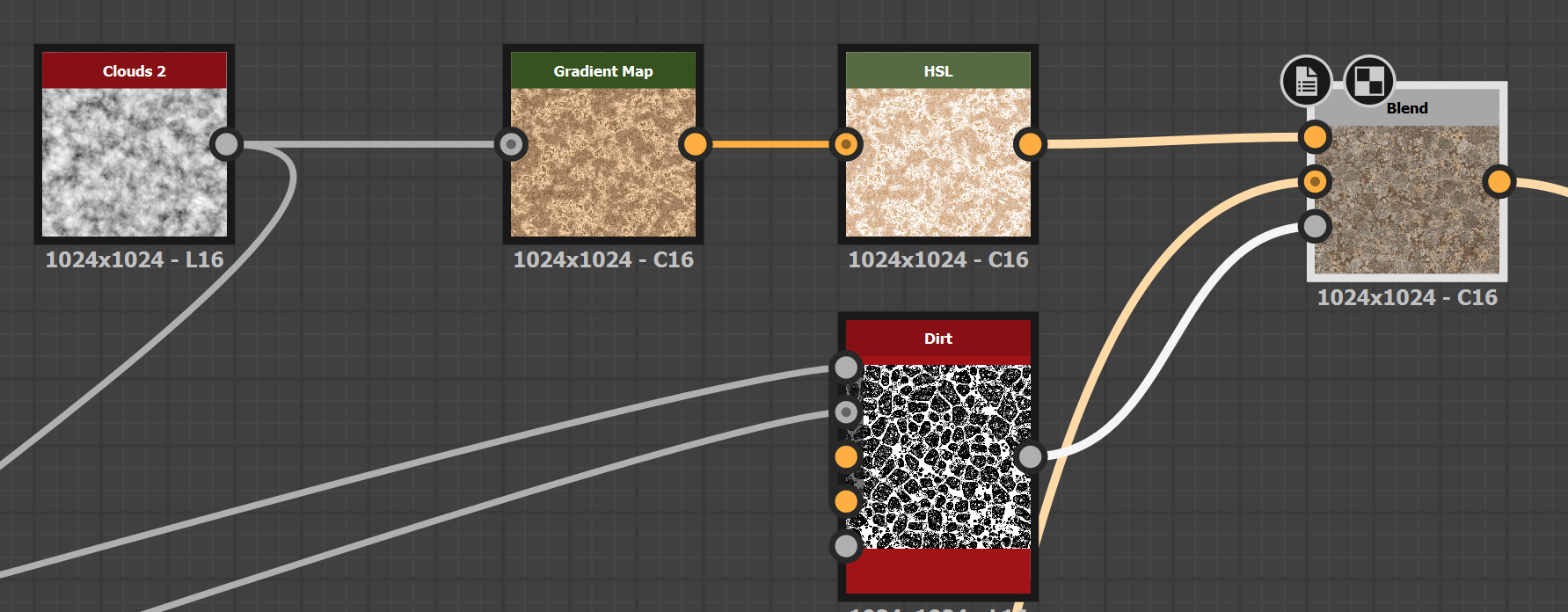1568x612 pixels.
Task: Click the Dirt node lower orange input connector
Action: (x=846, y=501)
